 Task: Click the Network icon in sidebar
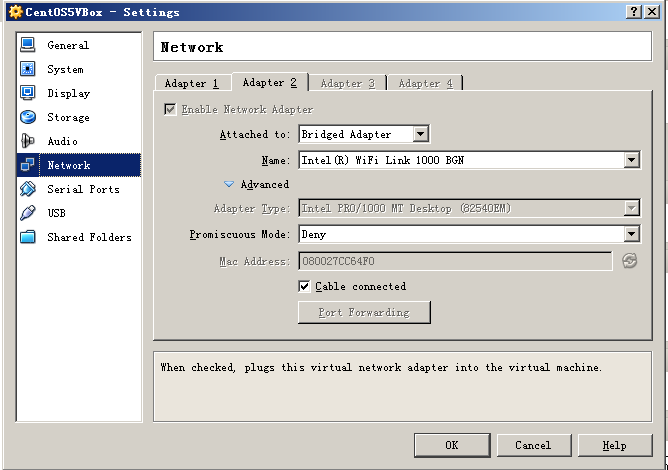28,164
